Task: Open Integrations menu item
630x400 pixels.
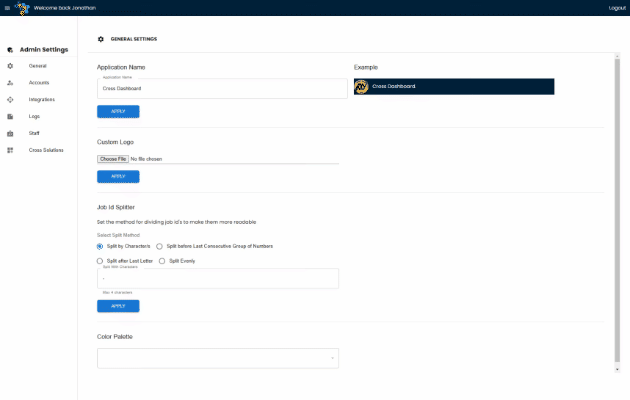Action: coord(42,100)
